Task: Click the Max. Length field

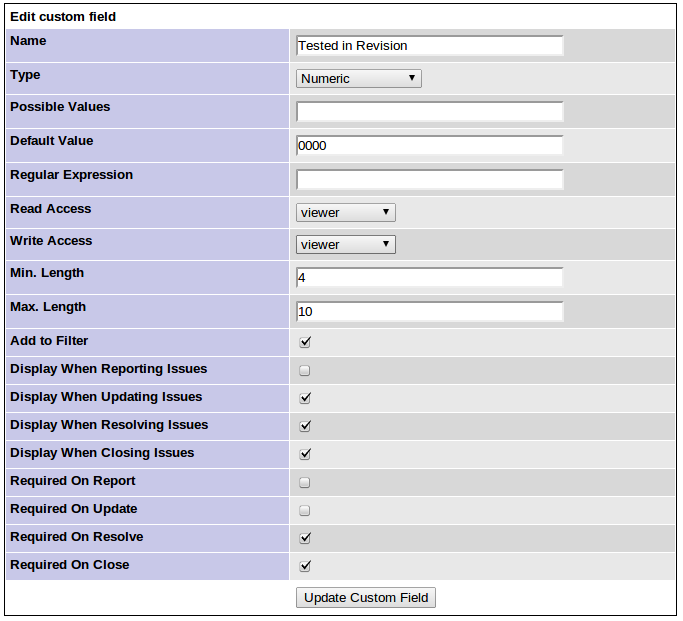Action: [x=430, y=312]
